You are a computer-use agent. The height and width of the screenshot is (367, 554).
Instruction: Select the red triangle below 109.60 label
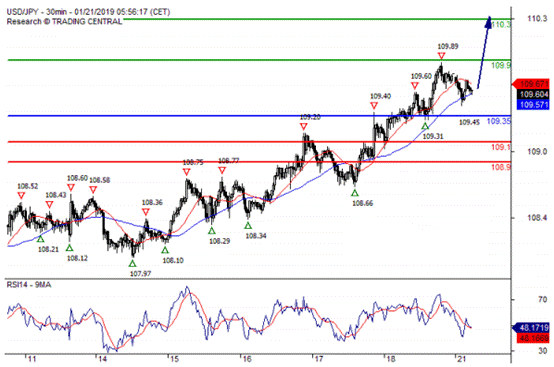415,85
